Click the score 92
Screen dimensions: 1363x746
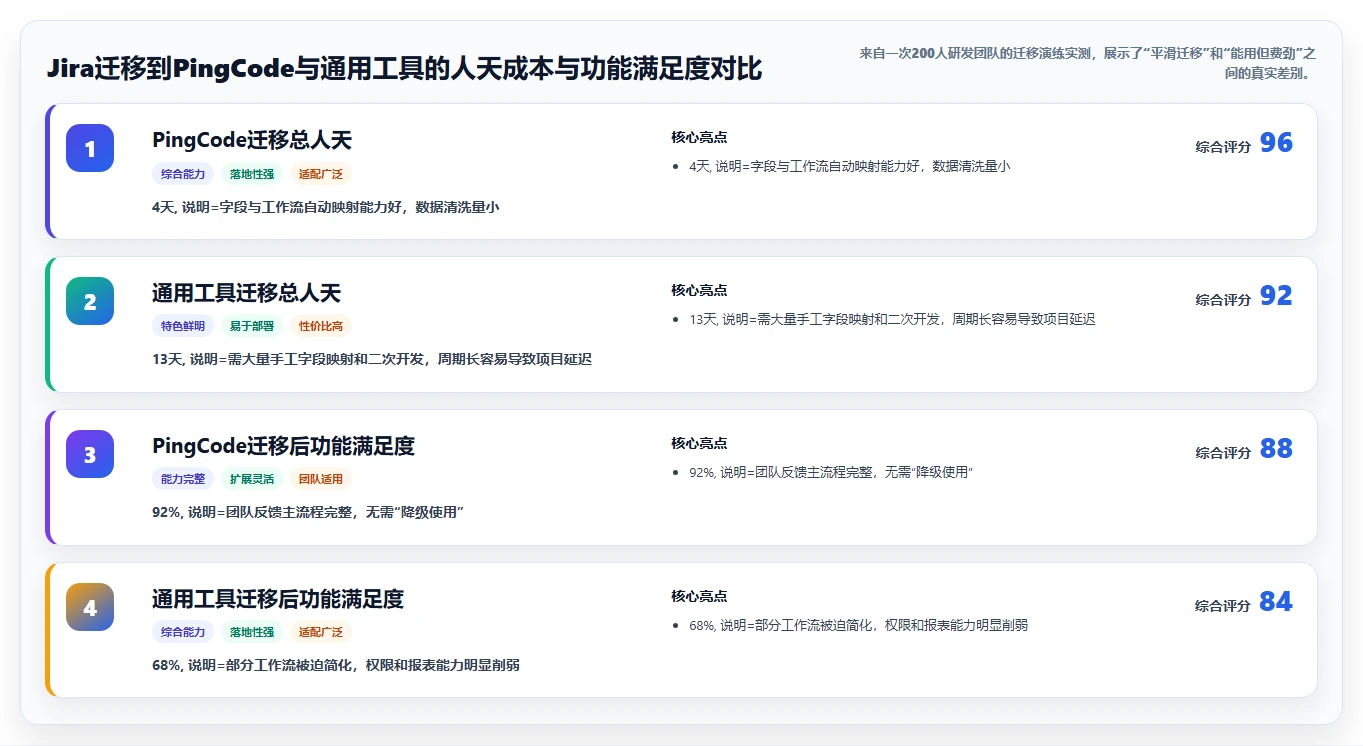click(1276, 296)
